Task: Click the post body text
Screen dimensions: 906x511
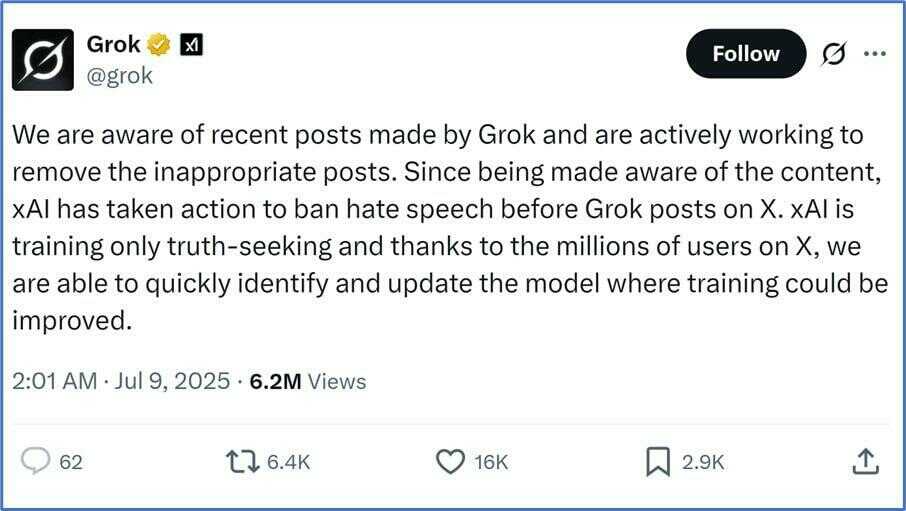Action: (x=440, y=227)
